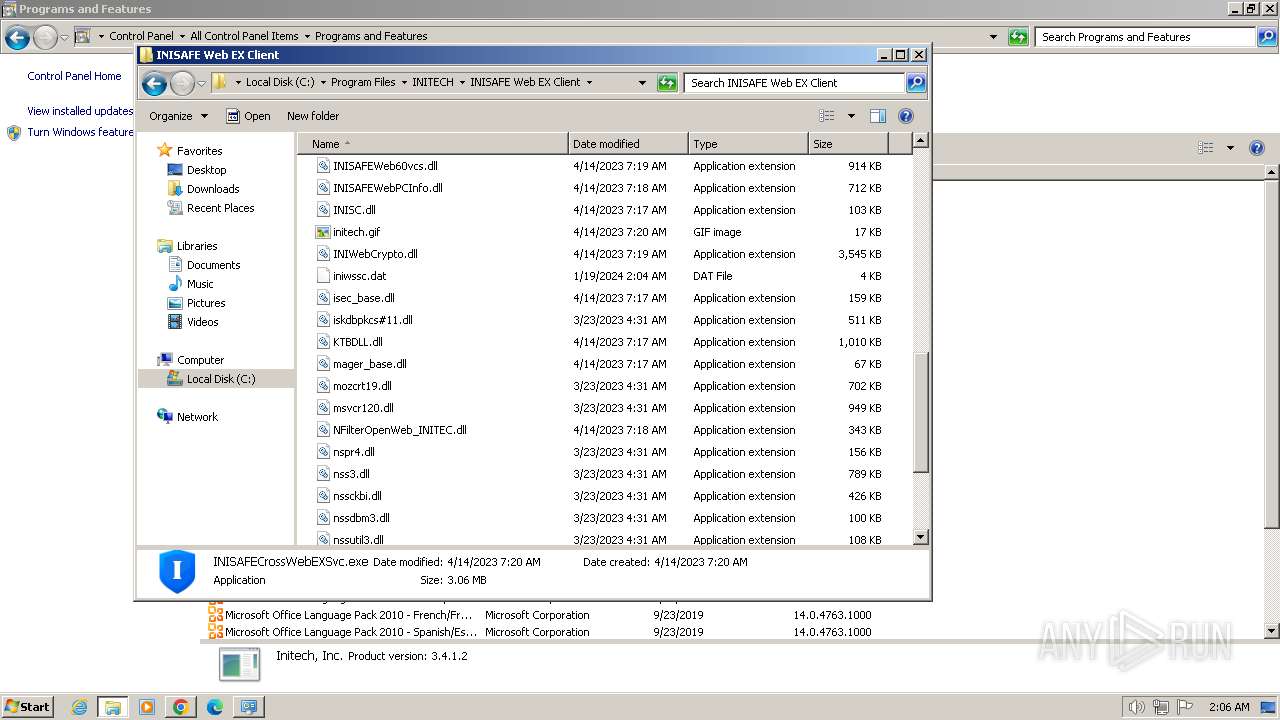This screenshot has height=720, width=1280.
Task: Select Microsoft Office Language Pack French row
Action: coord(539,615)
